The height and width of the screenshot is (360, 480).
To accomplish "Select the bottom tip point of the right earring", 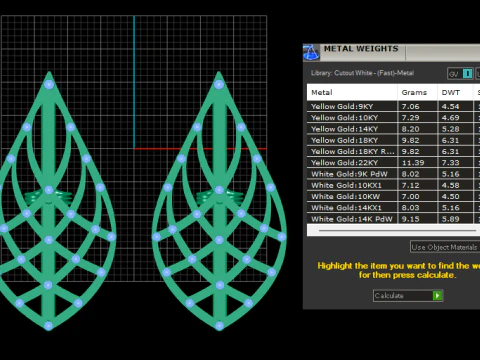I will (x=219, y=326).
